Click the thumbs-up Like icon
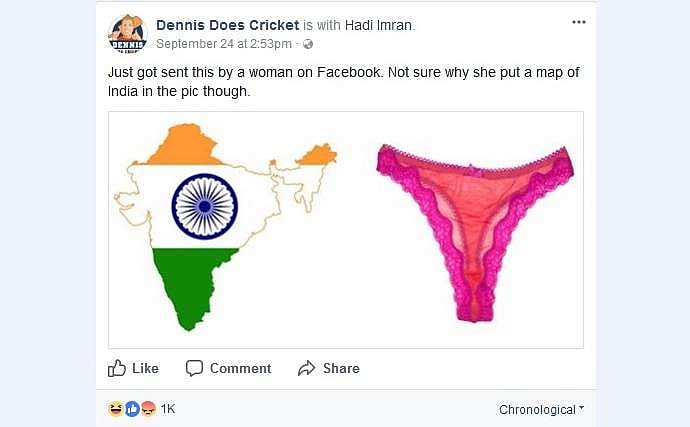Viewport: 690px width, 427px height. [117, 368]
